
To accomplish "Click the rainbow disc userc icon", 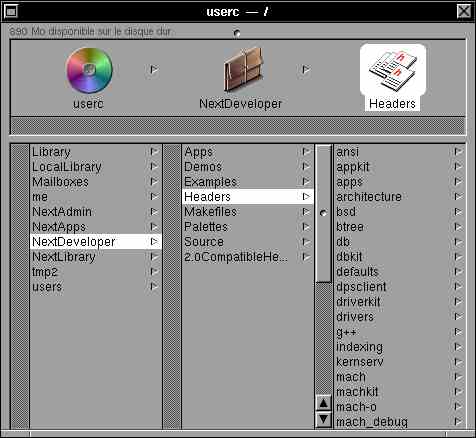I will 89,70.
